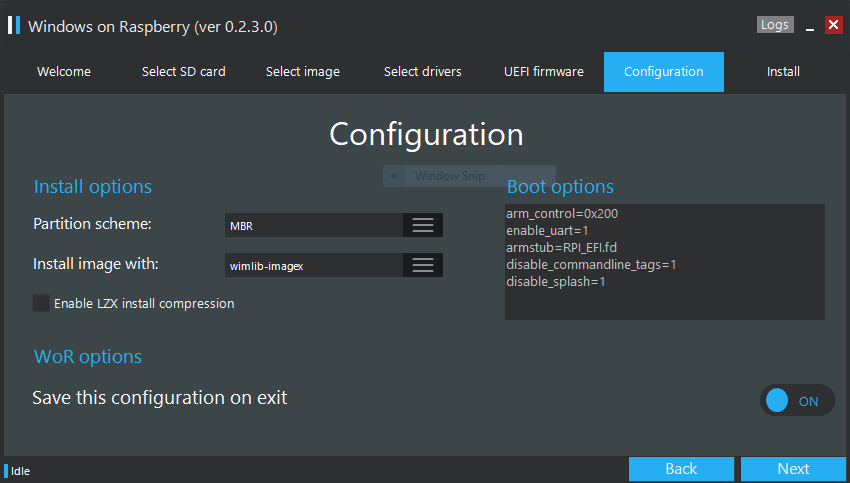Enable LZX install compression checkbox
This screenshot has width=850, height=483.
41,303
